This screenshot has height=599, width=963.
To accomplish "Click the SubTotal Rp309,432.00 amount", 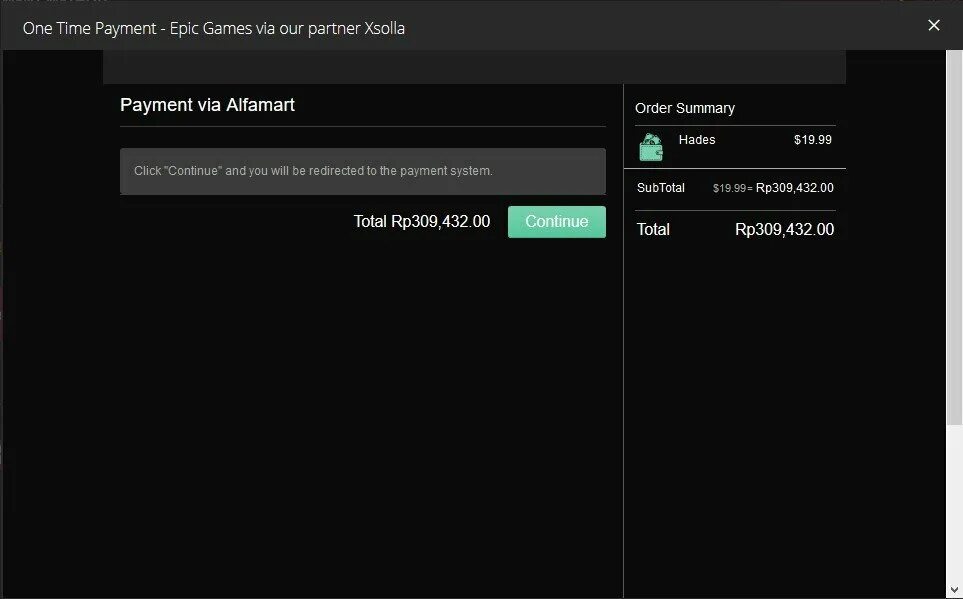I will pyautogui.click(x=795, y=188).
